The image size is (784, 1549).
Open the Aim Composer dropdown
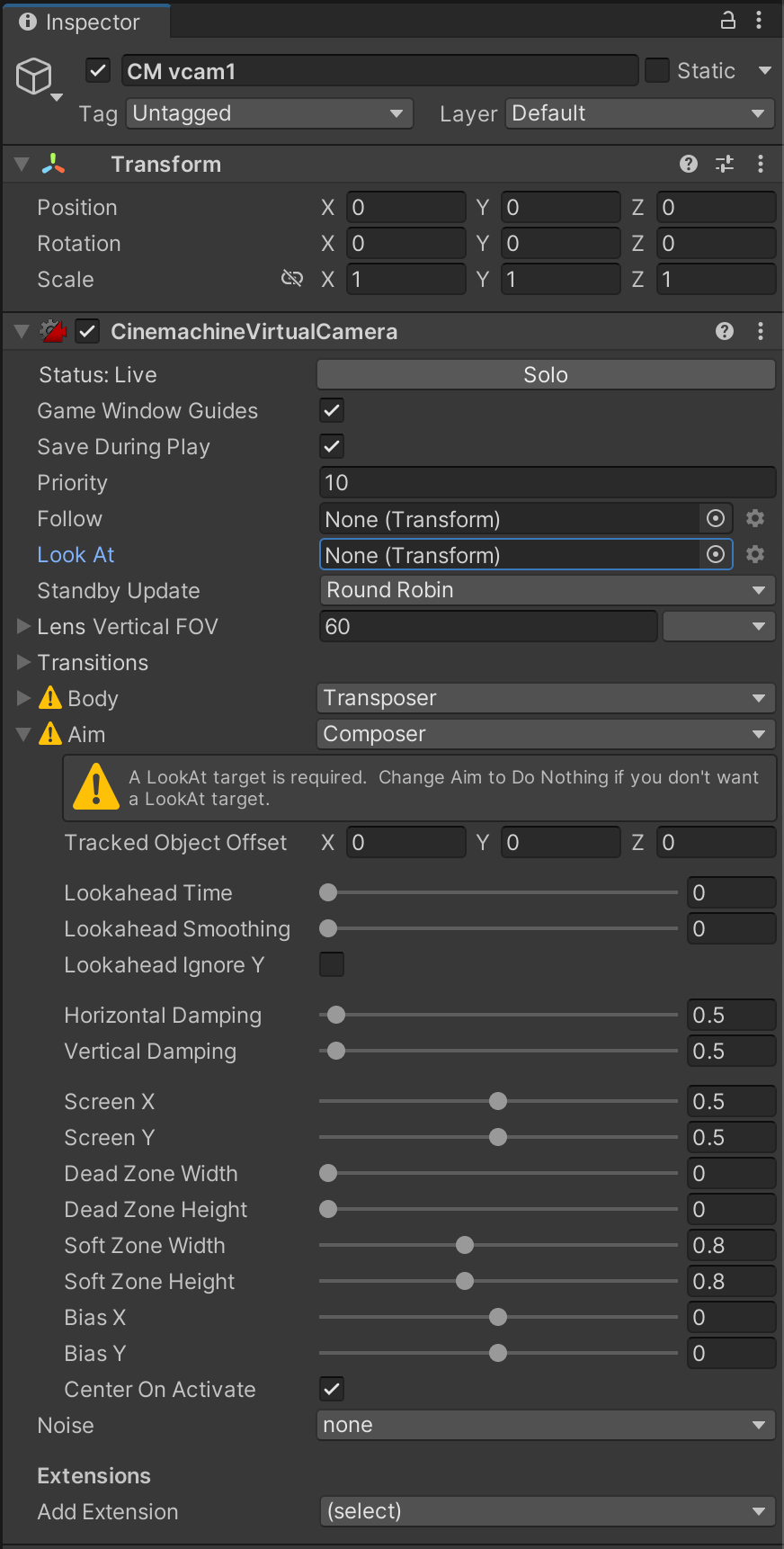[x=547, y=734]
